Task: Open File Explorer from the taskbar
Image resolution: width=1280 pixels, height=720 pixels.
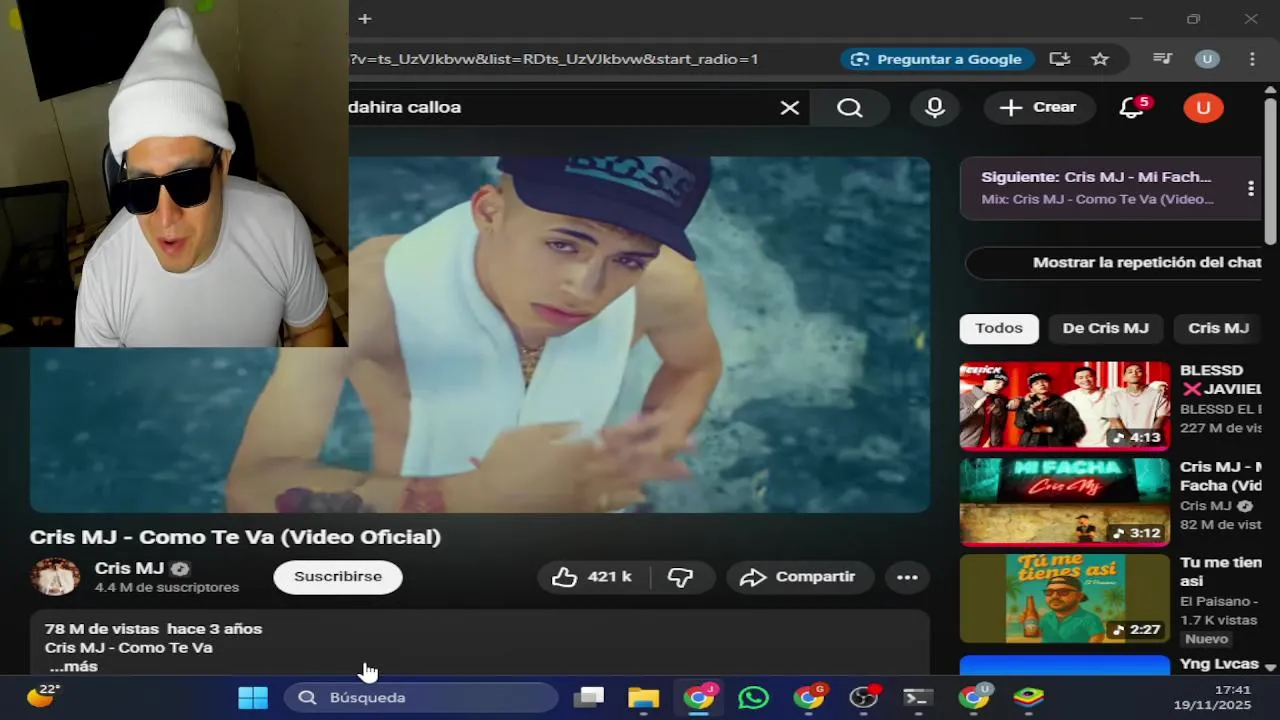Action: (643, 698)
